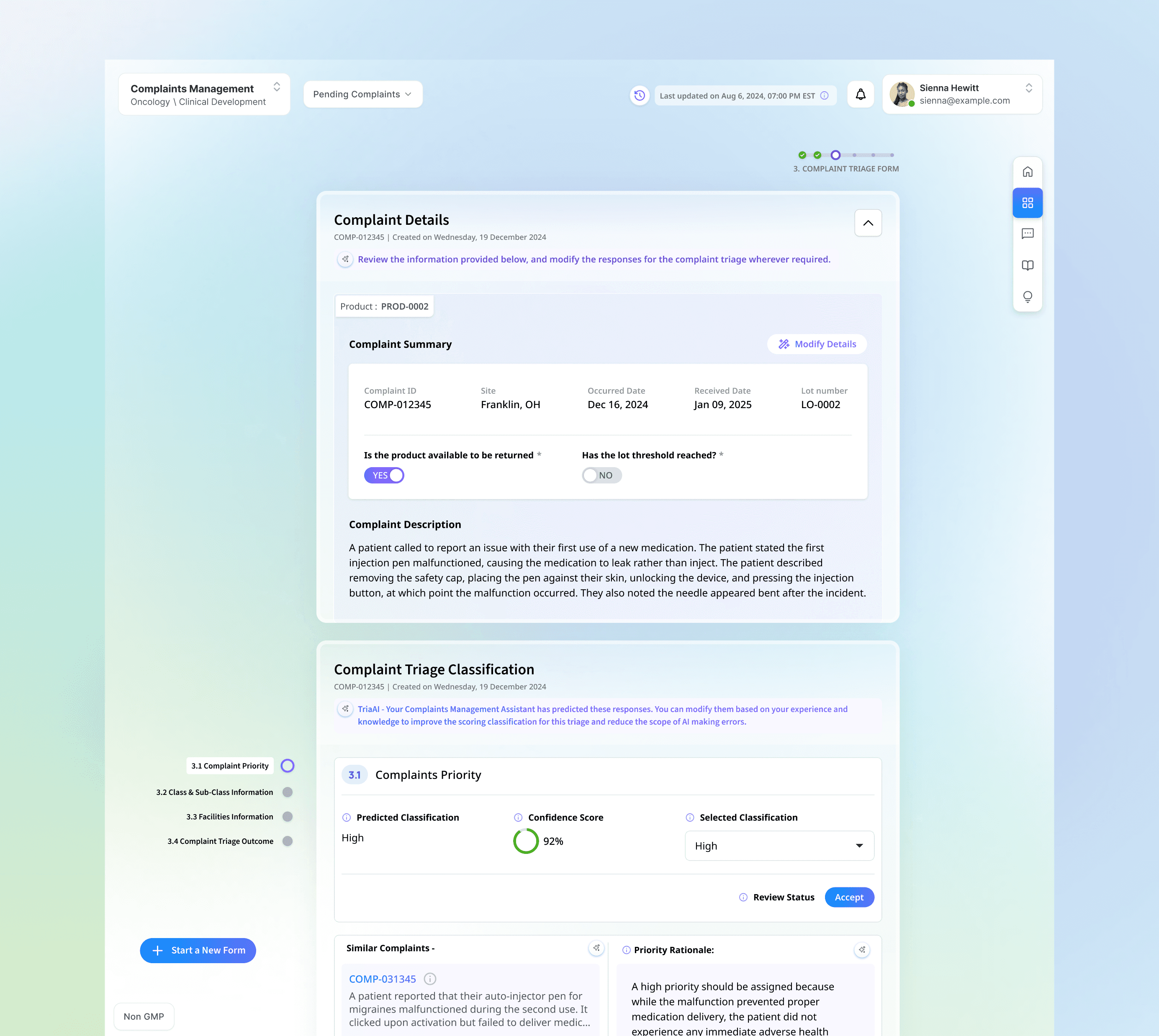
Task: Open similar complaint COMP-031345 link
Action: (x=383, y=979)
